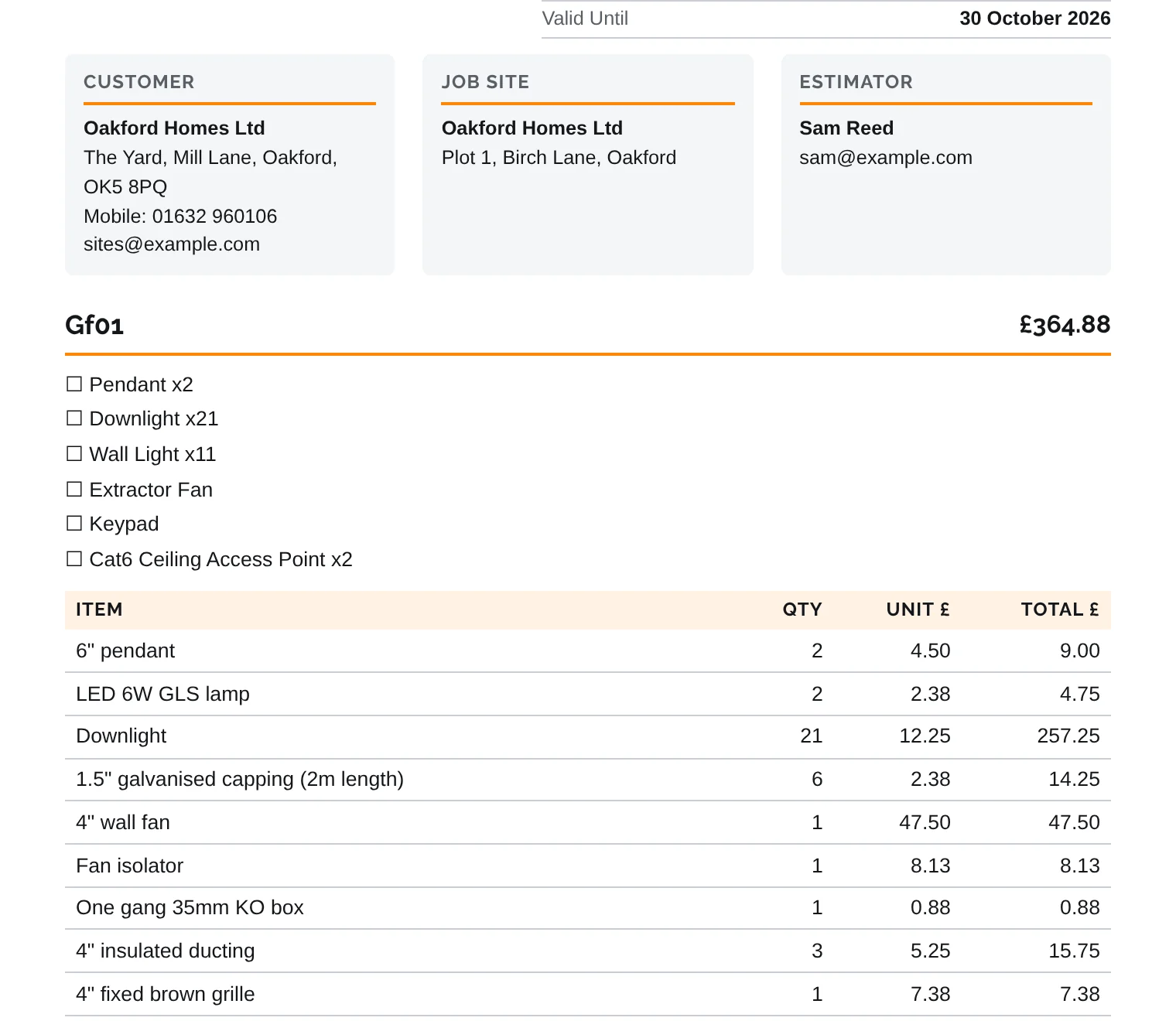The height and width of the screenshot is (1021, 1176).
Task: Click the Downlight quantity 21
Action: click(811, 736)
